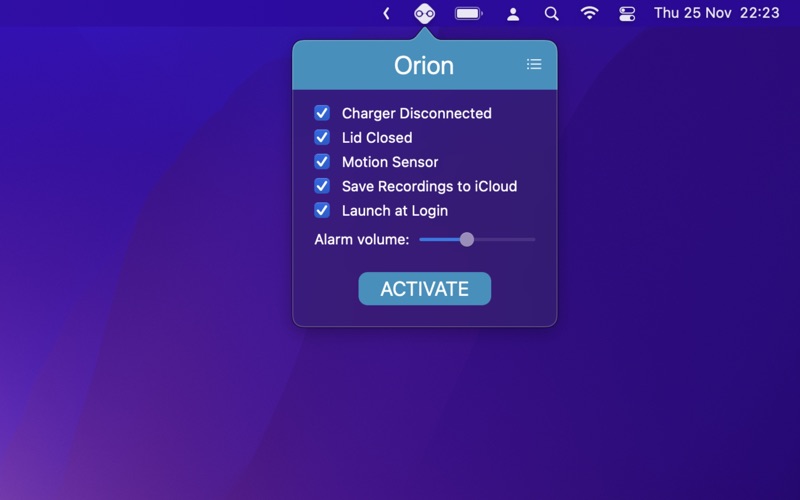Click the ACTIVATE button
This screenshot has height=500, width=800.
point(424,289)
